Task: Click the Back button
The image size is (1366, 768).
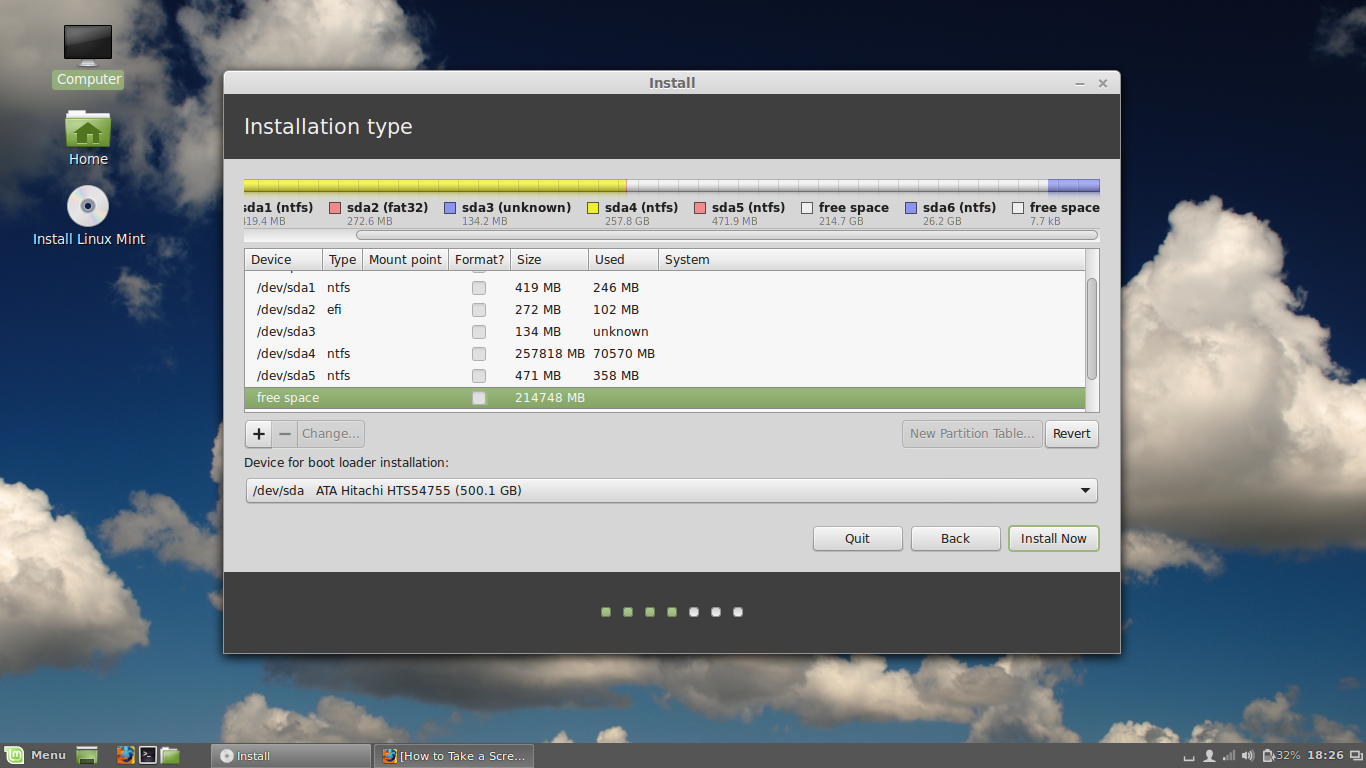Action: 955,538
